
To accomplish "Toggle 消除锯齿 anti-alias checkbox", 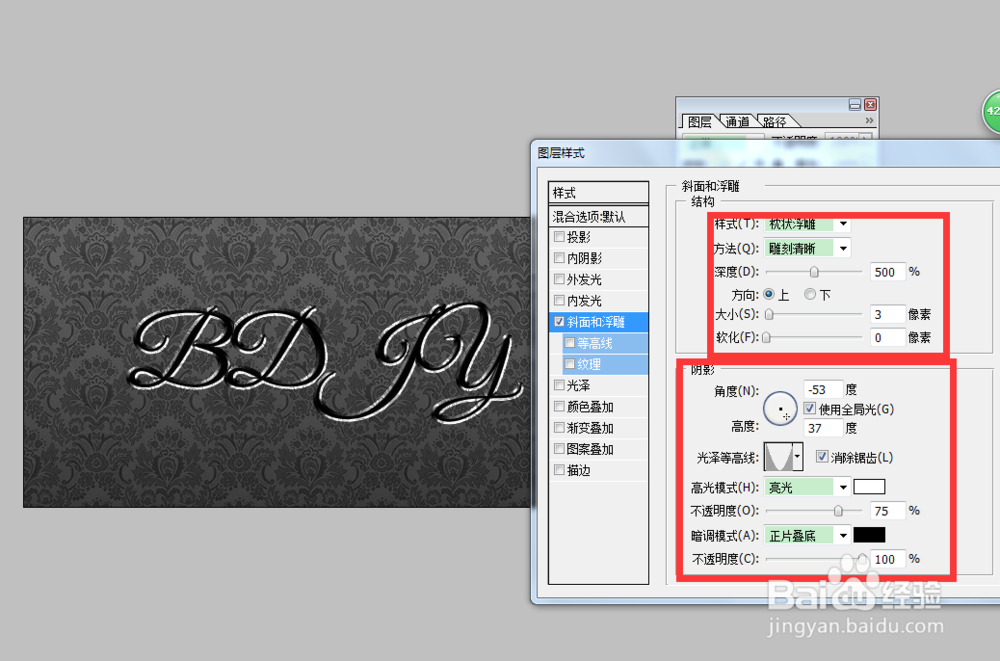I will [x=822, y=457].
